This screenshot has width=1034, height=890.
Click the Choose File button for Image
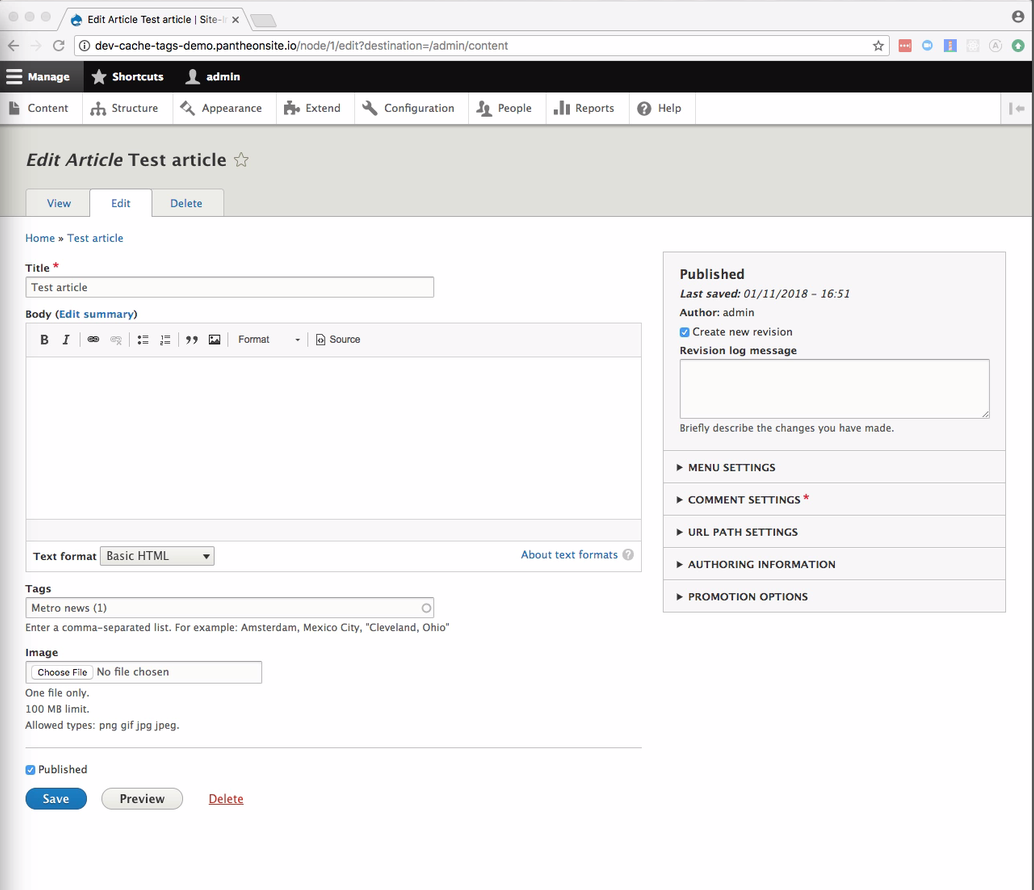pyautogui.click(x=60, y=671)
